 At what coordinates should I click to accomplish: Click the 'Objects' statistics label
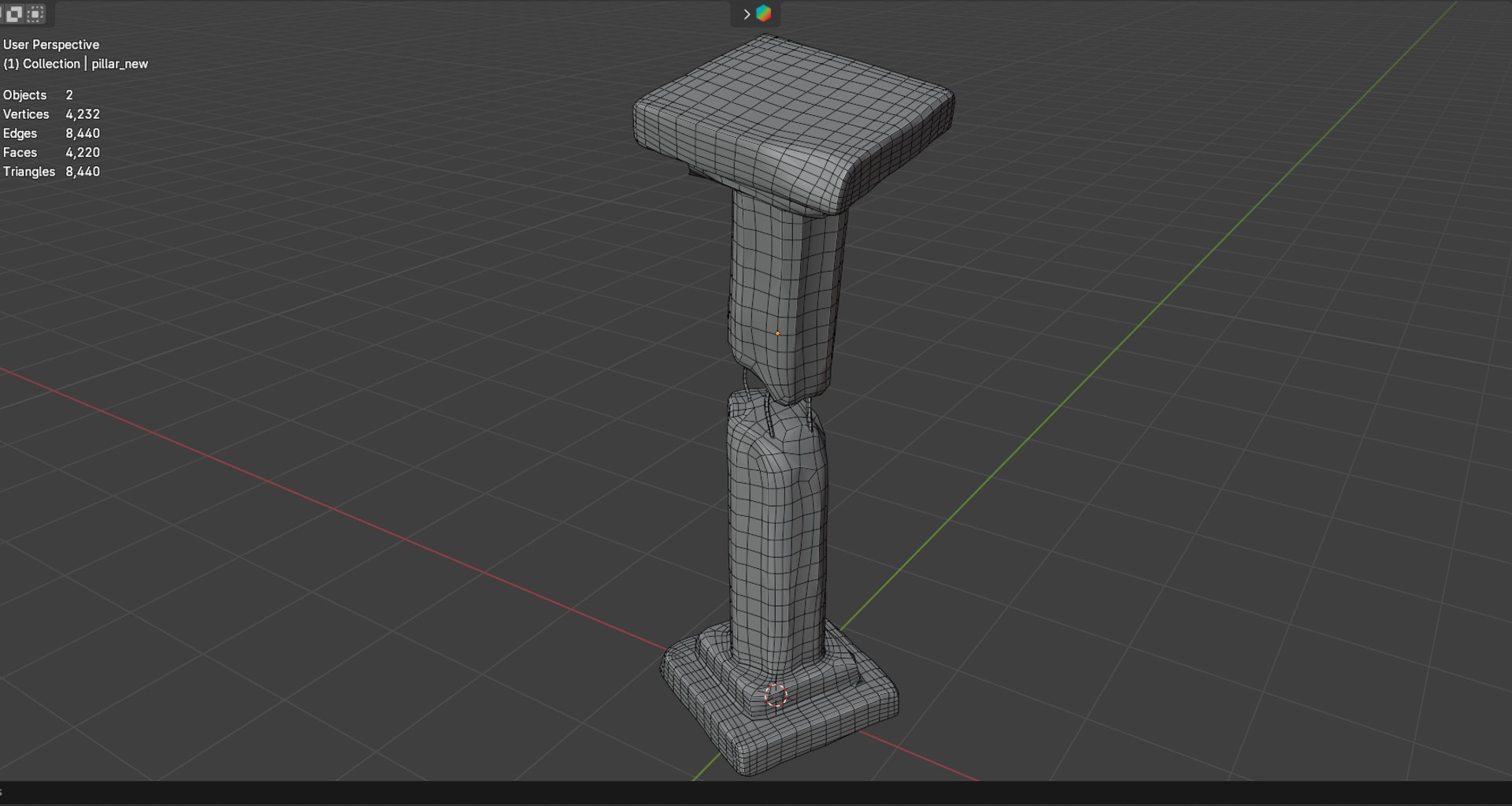pos(24,95)
